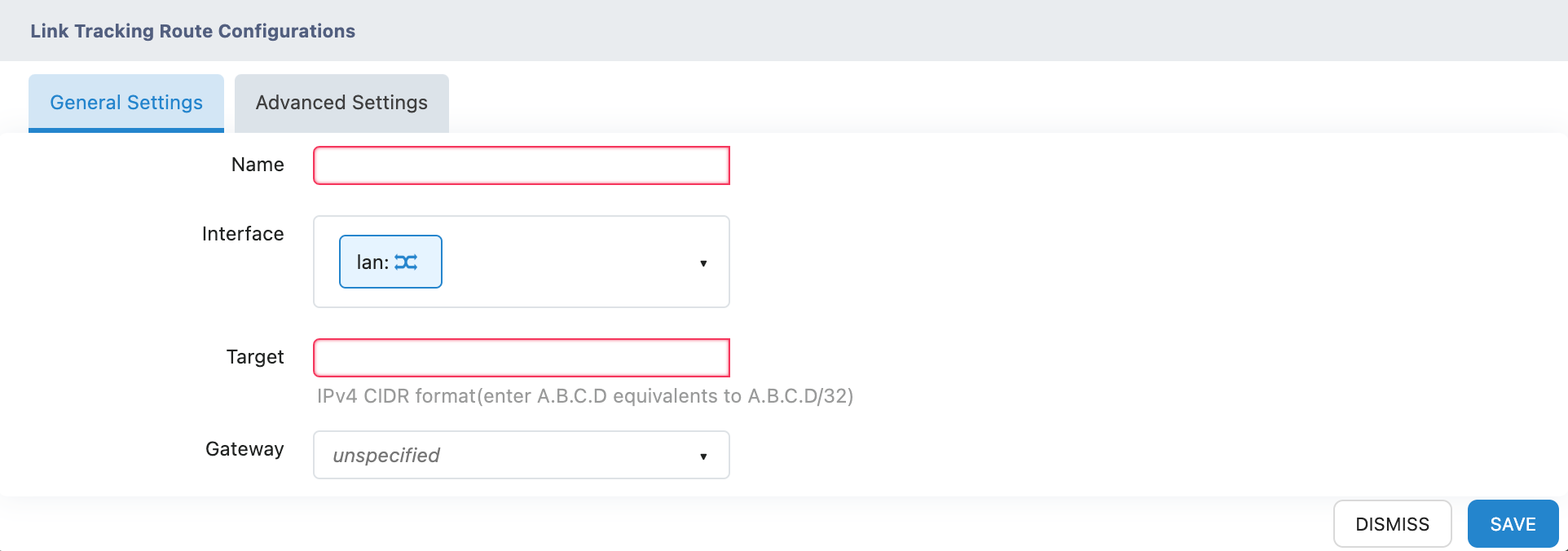Screen dimensions: 1568x551
Task: Click the 'lan:' text in Interface
Action: click(372, 262)
